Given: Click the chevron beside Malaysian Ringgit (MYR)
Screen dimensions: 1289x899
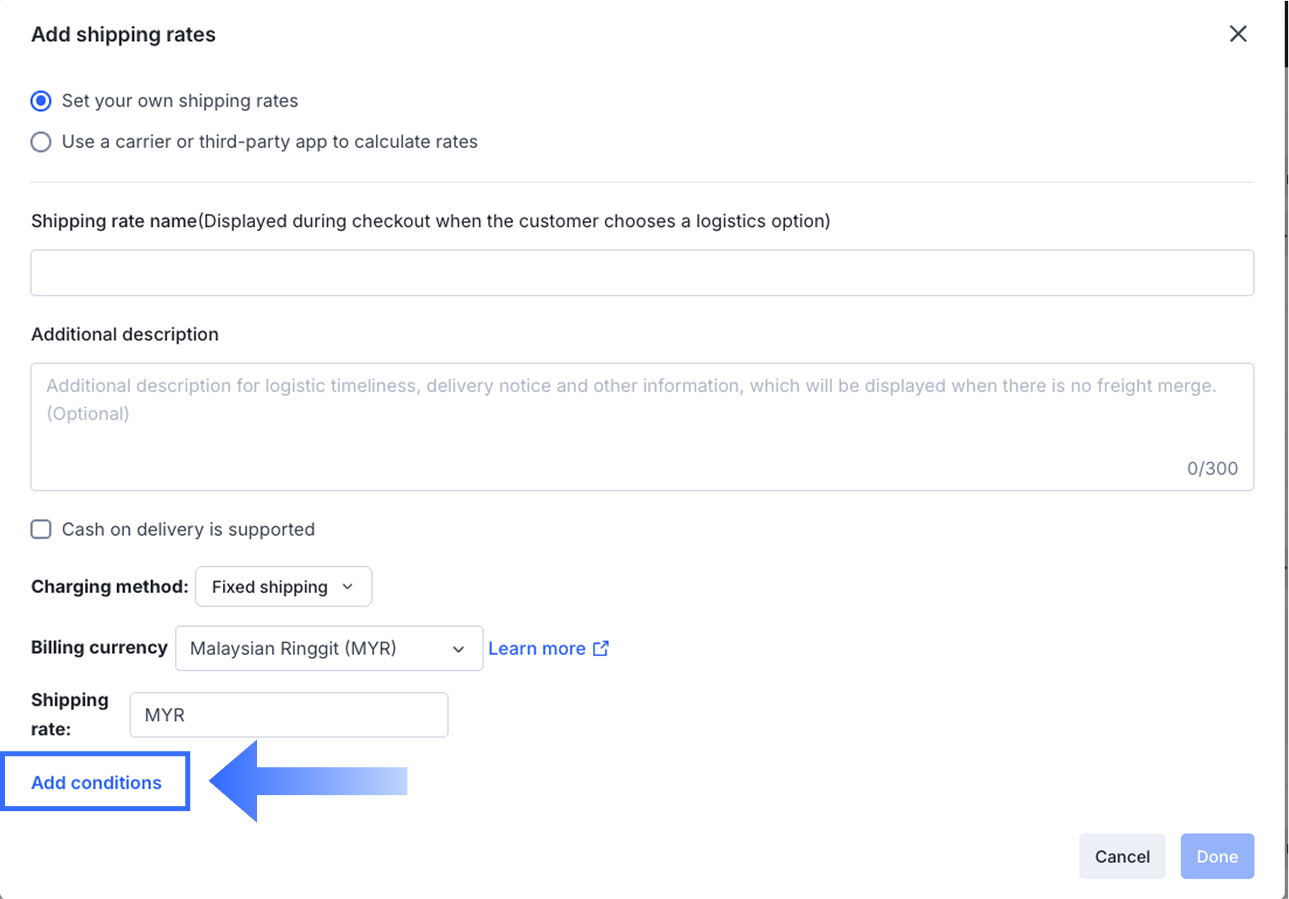Looking at the screenshot, I should [458, 649].
